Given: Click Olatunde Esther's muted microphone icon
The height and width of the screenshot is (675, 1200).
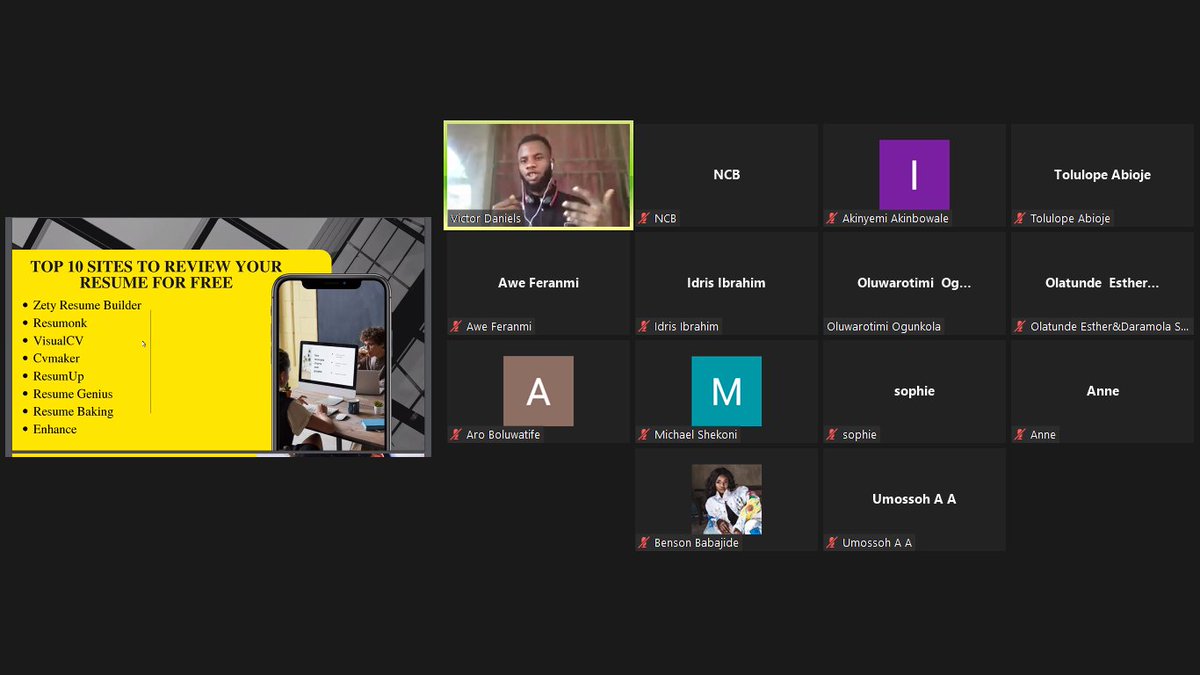Looking at the screenshot, I should point(1020,326).
